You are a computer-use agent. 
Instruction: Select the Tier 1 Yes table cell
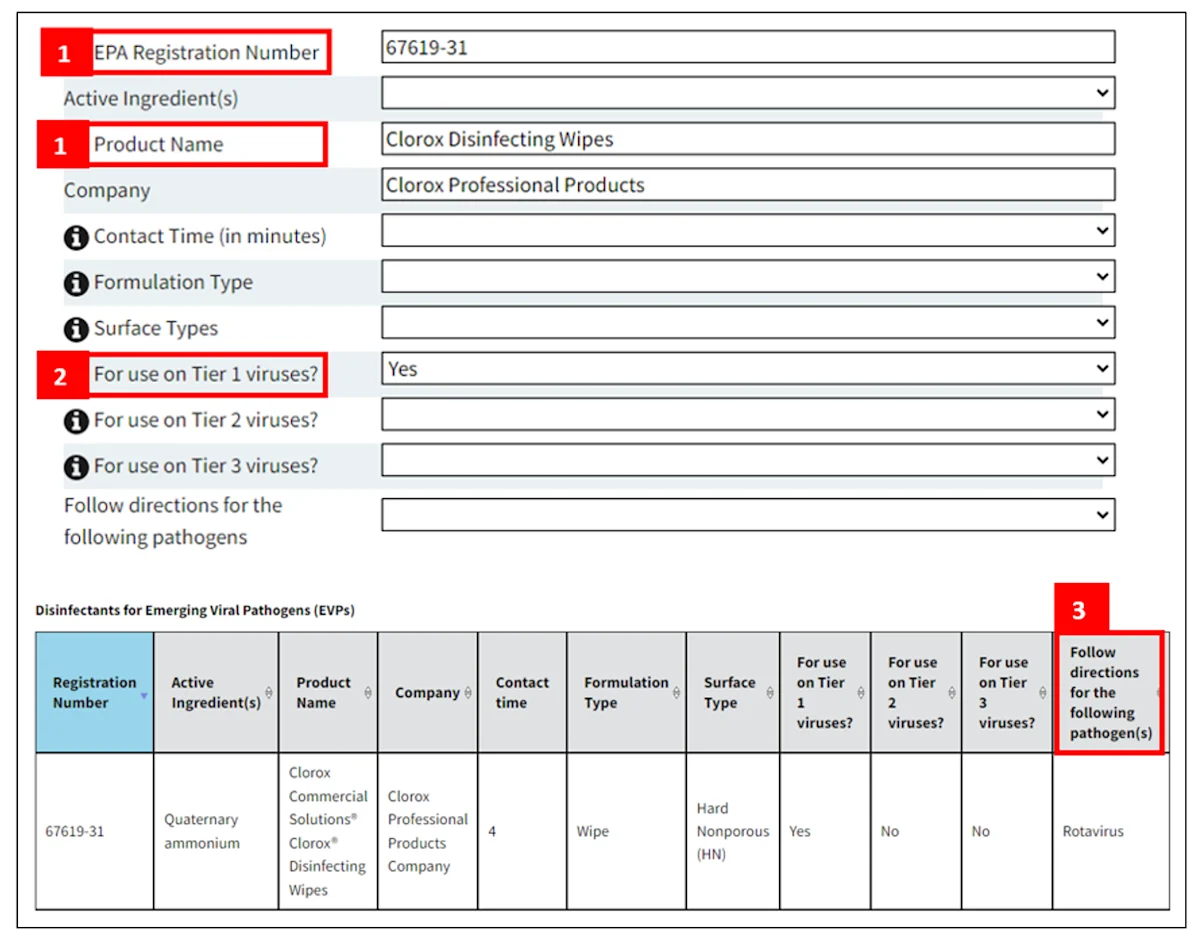pyautogui.click(x=825, y=831)
